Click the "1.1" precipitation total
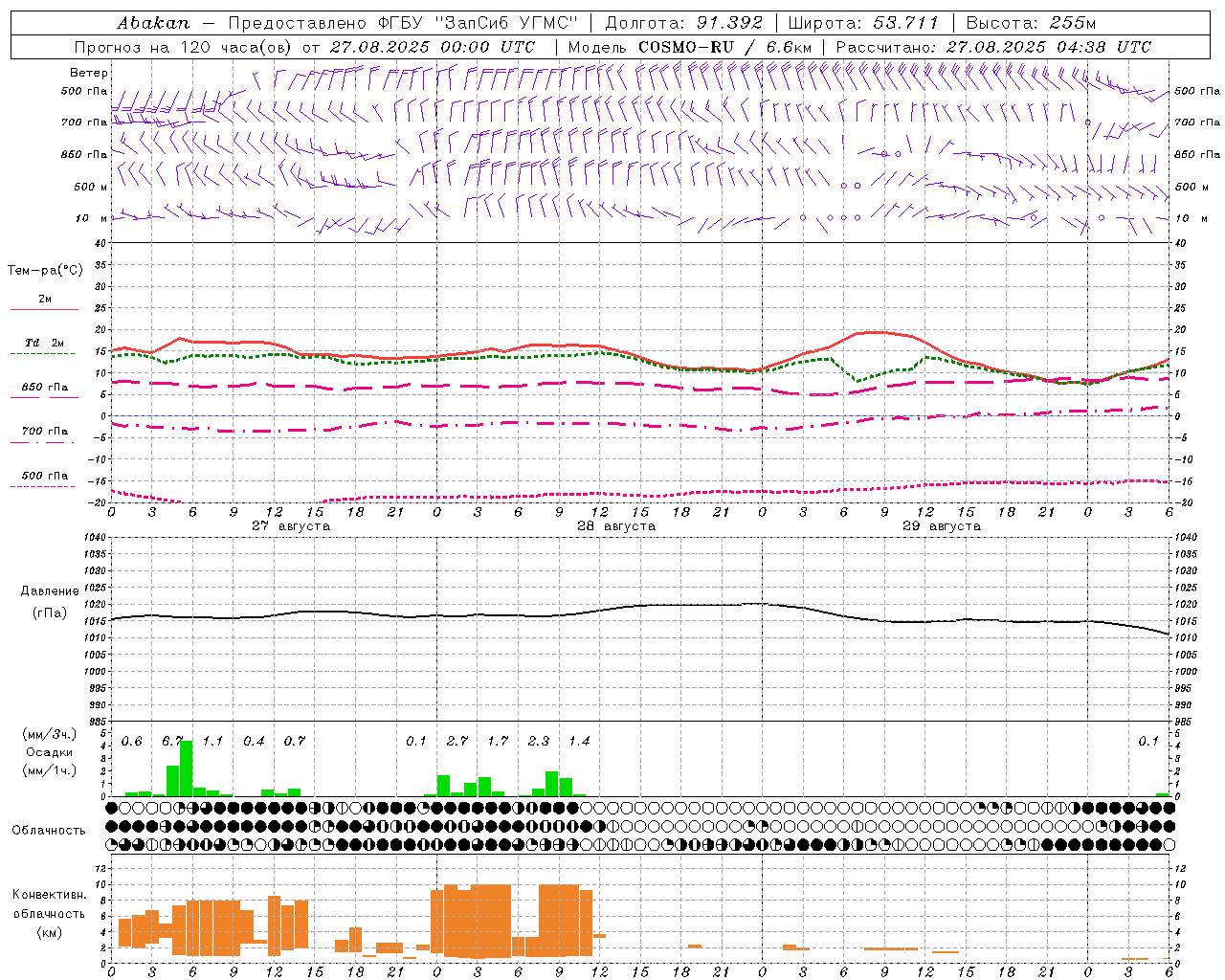This screenshot has height=980, width=1225. pyautogui.click(x=212, y=741)
